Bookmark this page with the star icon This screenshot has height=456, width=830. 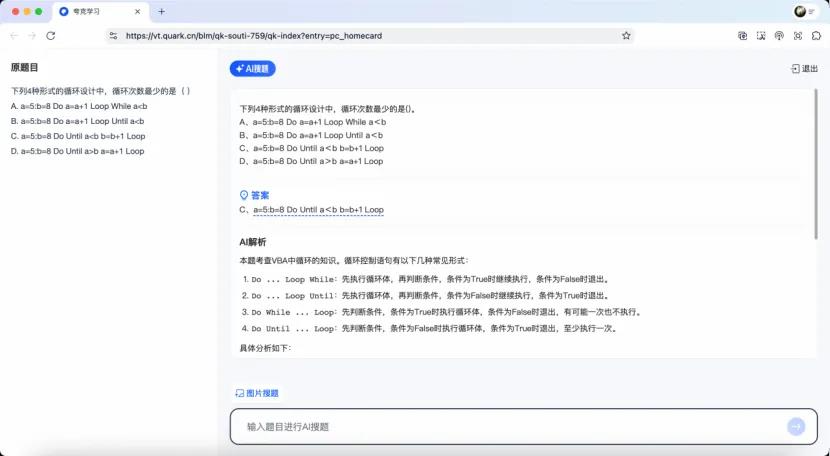pyautogui.click(x=626, y=35)
